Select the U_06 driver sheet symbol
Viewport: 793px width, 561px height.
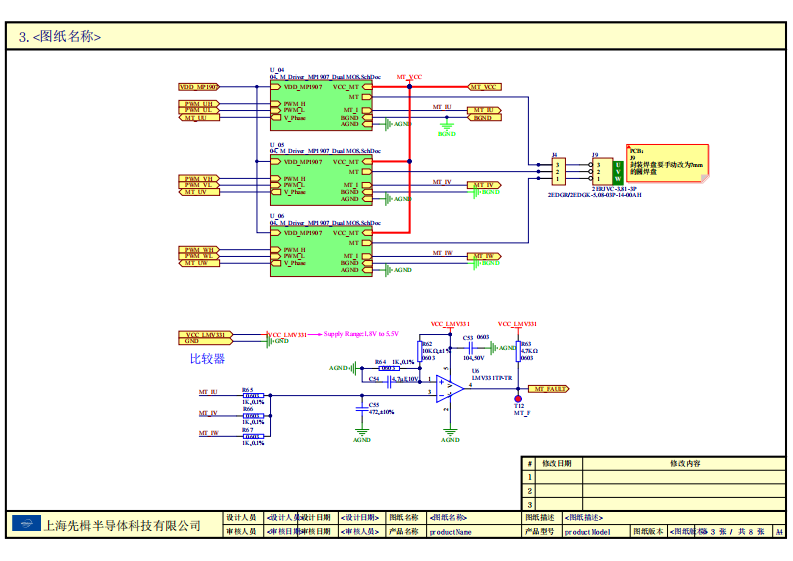point(321,251)
